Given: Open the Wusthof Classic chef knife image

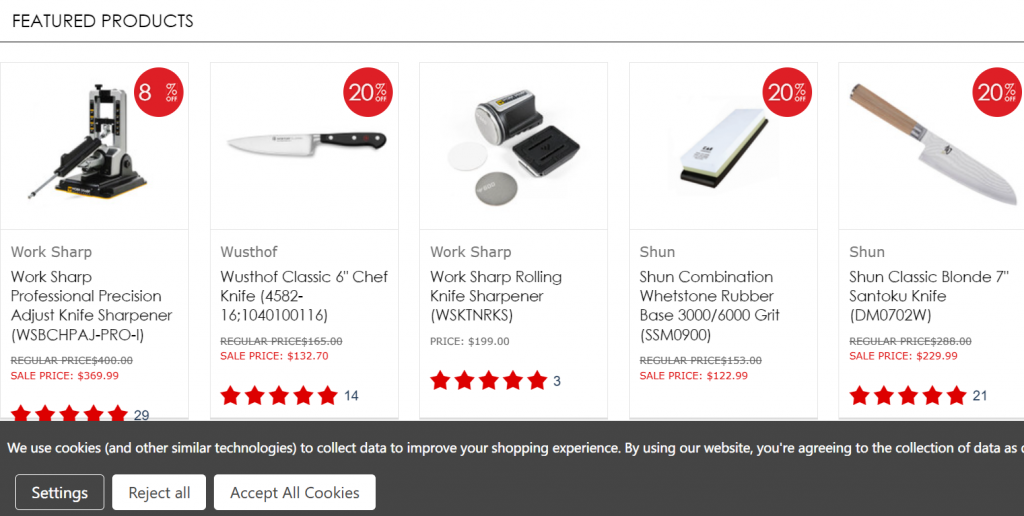Looking at the screenshot, I should pos(306,140).
